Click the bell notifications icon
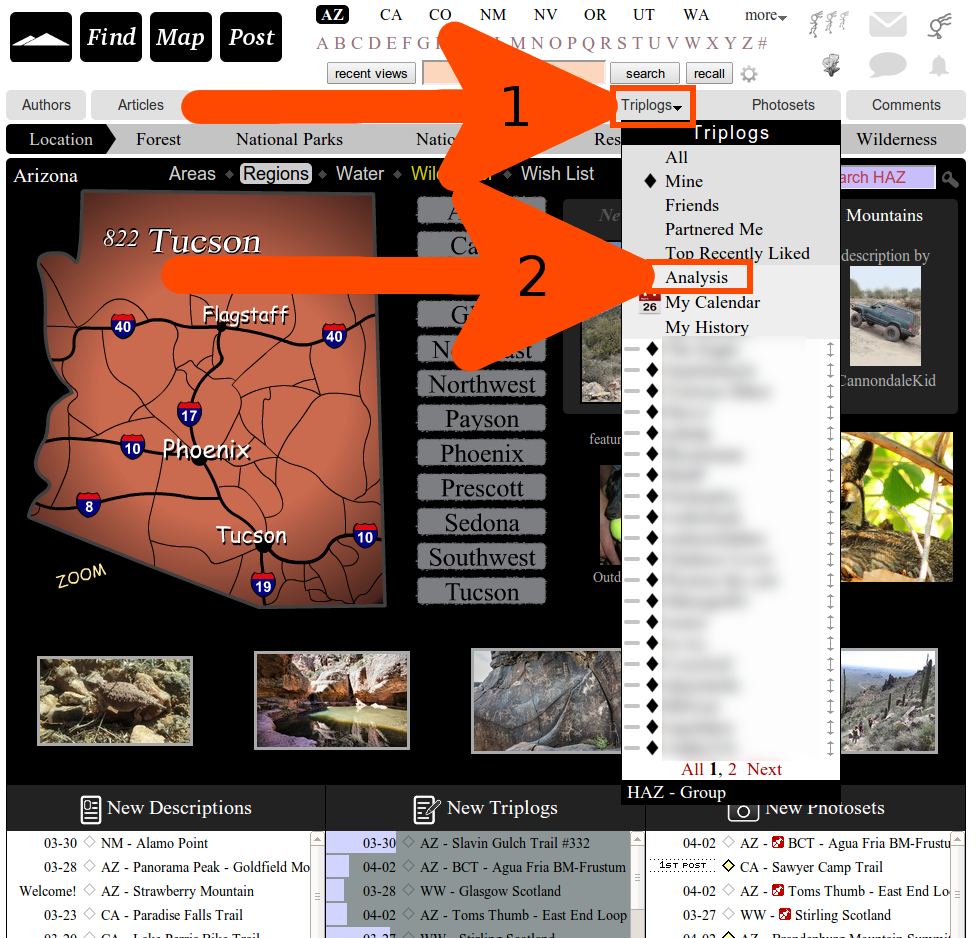Viewport: 976px width, 938px height. pyautogui.click(x=938, y=66)
